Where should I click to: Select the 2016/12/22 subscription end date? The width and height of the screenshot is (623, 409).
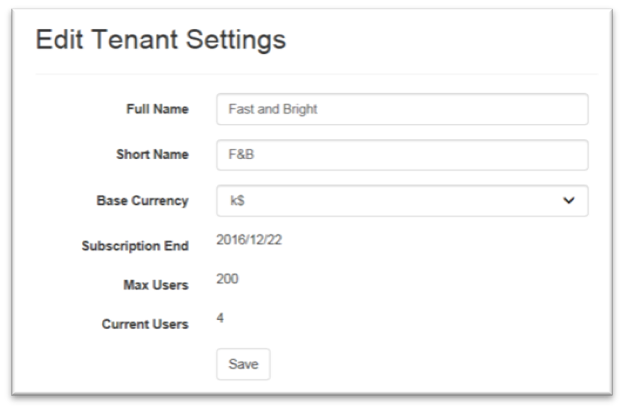pyautogui.click(x=249, y=240)
